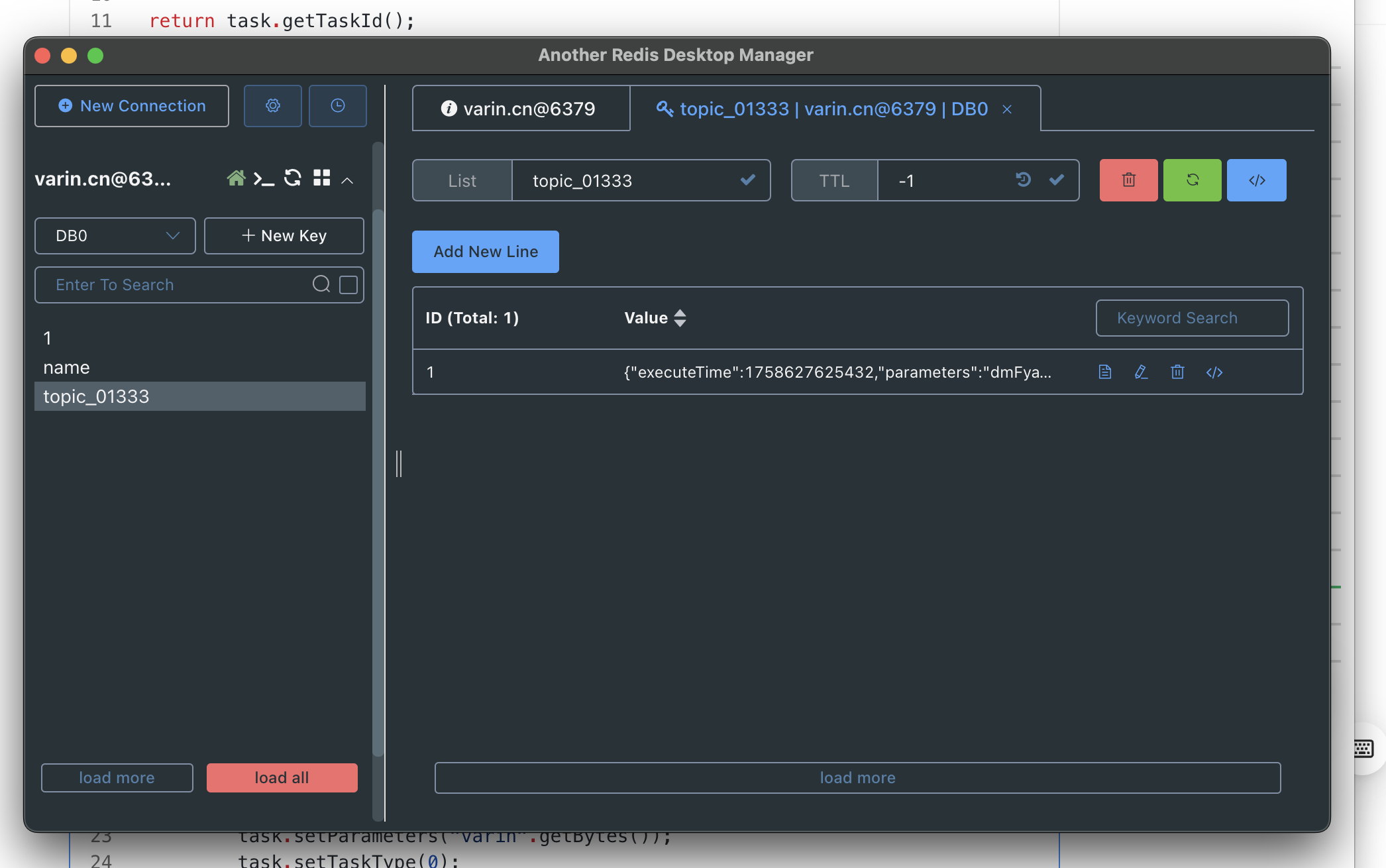
Task: Click the keyboard icon in background window
Action: click(1363, 749)
